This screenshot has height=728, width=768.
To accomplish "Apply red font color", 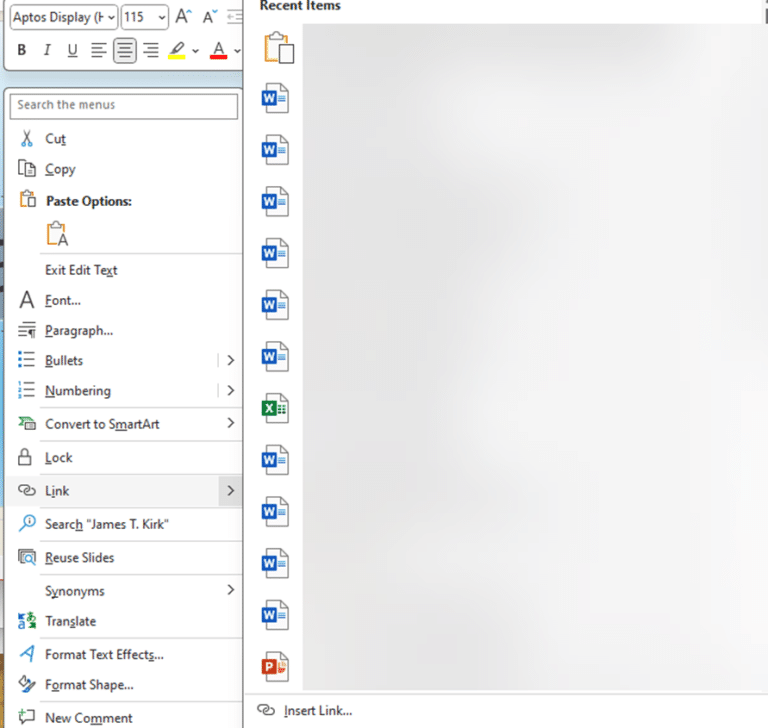I will (x=218, y=50).
